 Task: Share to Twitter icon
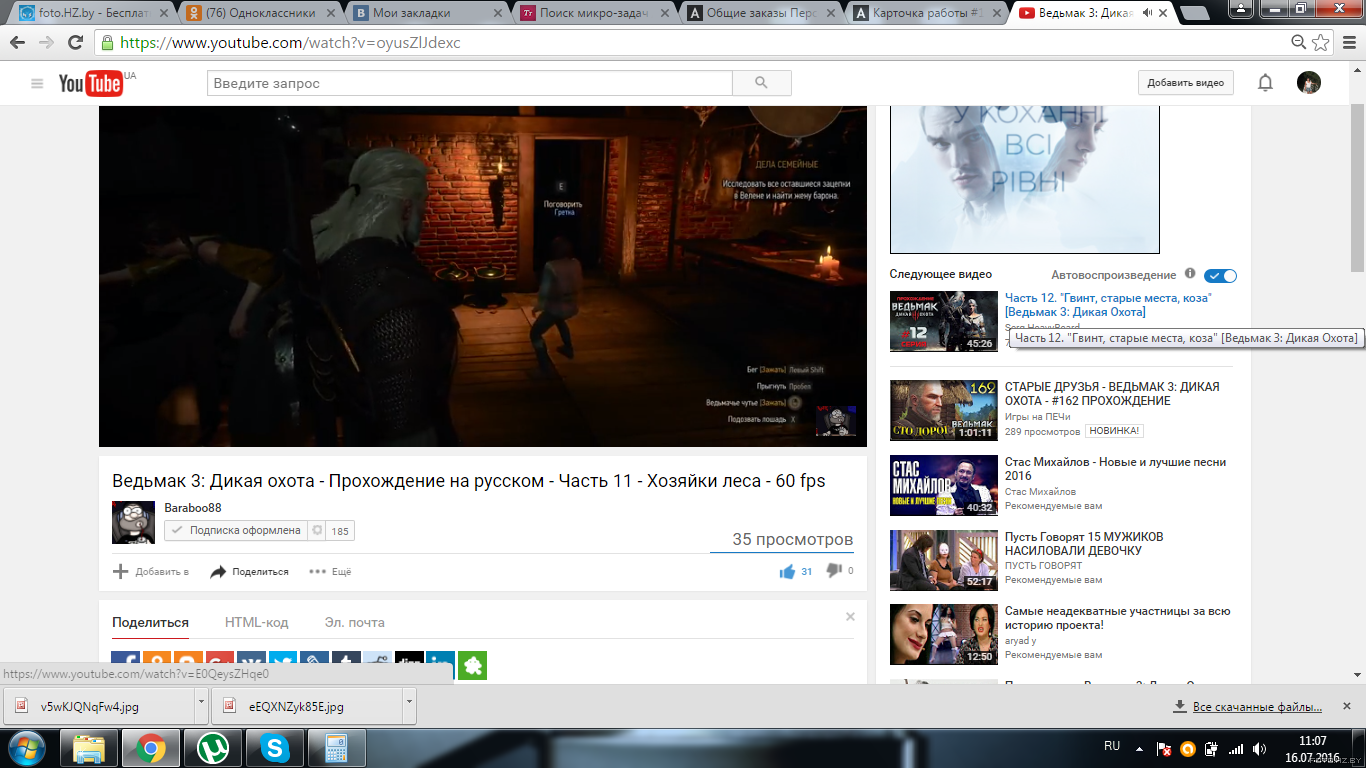(283, 665)
